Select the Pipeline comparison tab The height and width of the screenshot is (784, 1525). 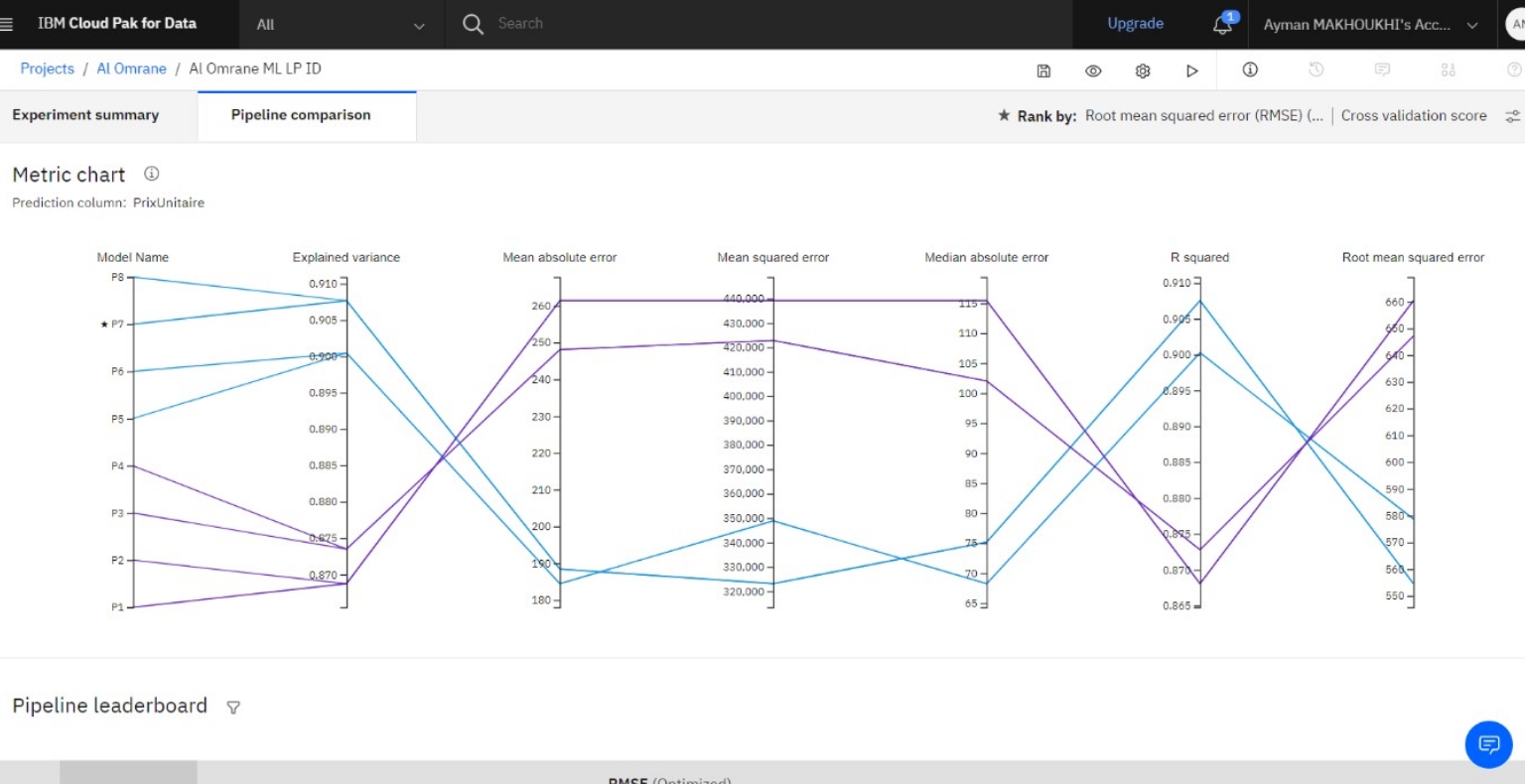[x=301, y=115]
